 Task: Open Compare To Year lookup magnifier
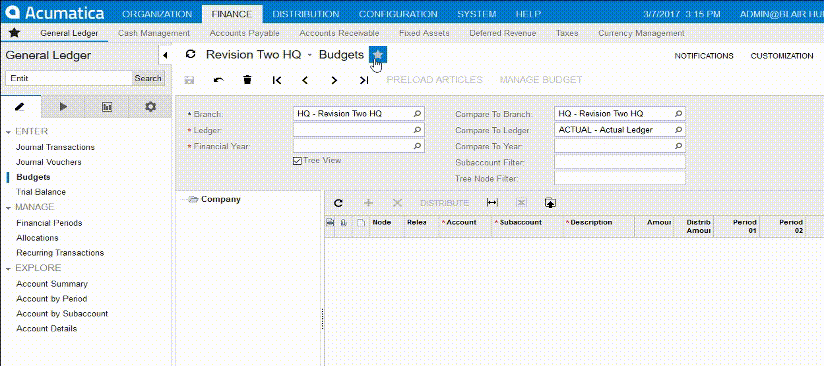click(678, 146)
